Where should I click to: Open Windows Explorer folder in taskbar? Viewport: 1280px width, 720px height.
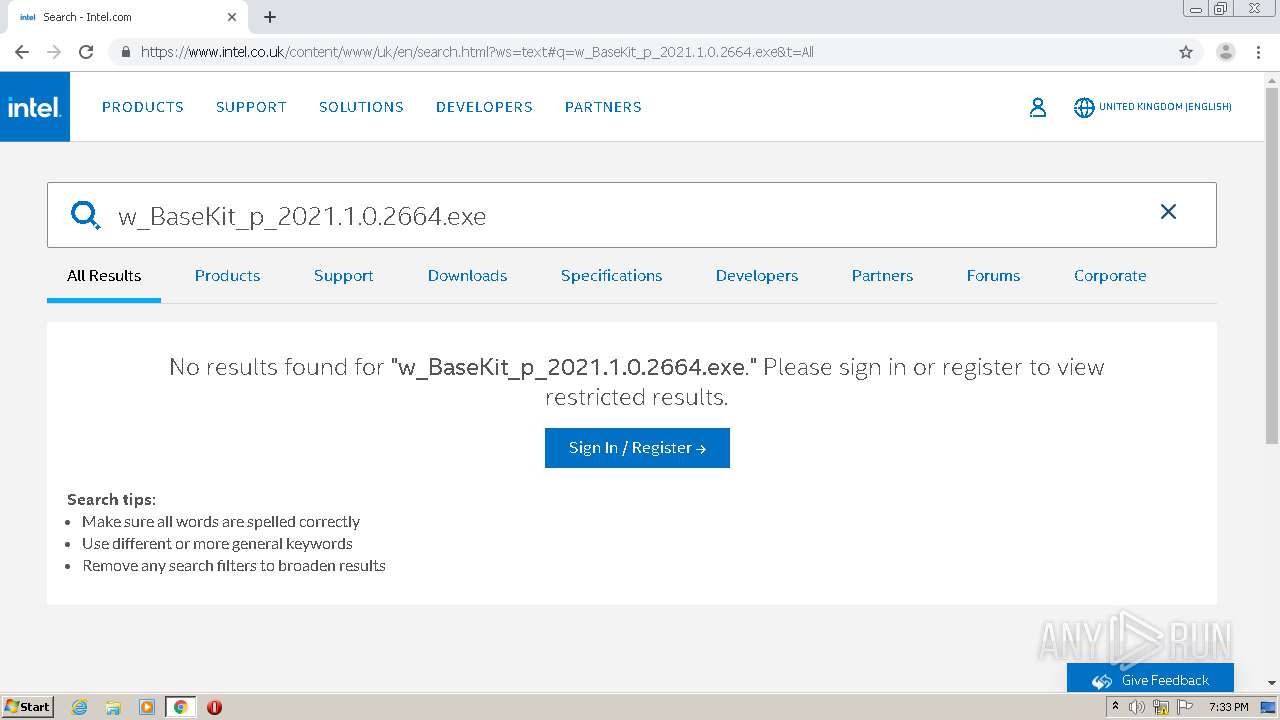pyautogui.click(x=113, y=707)
